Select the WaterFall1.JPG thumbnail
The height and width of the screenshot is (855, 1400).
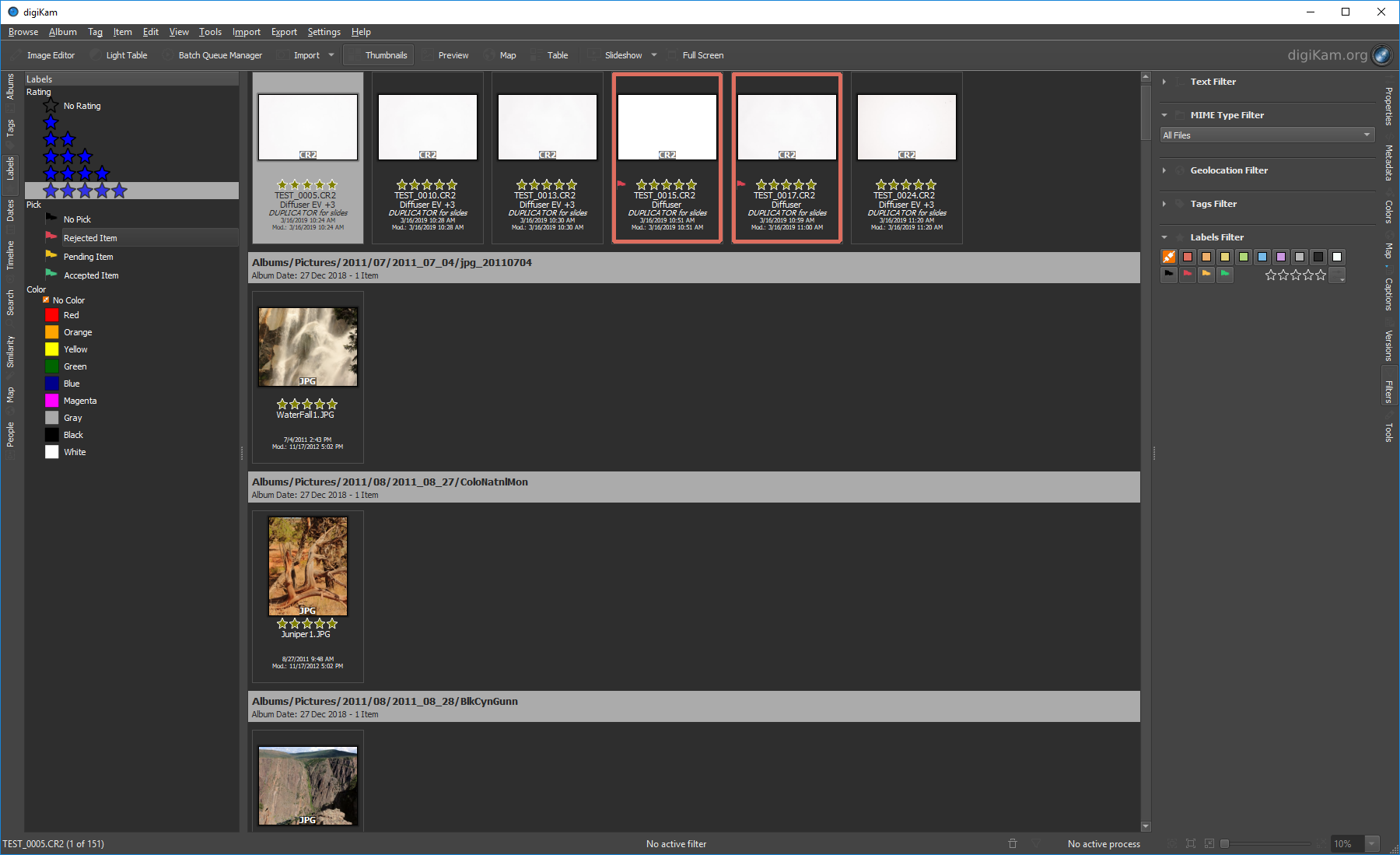click(307, 347)
